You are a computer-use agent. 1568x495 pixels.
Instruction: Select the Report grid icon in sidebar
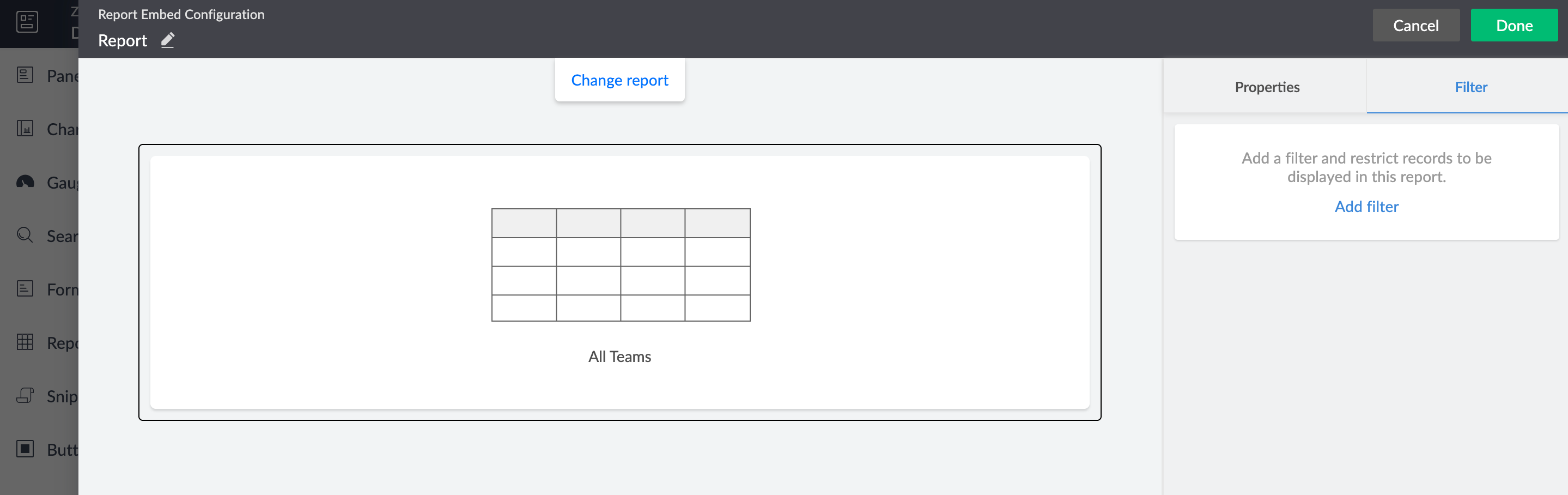(x=25, y=342)
